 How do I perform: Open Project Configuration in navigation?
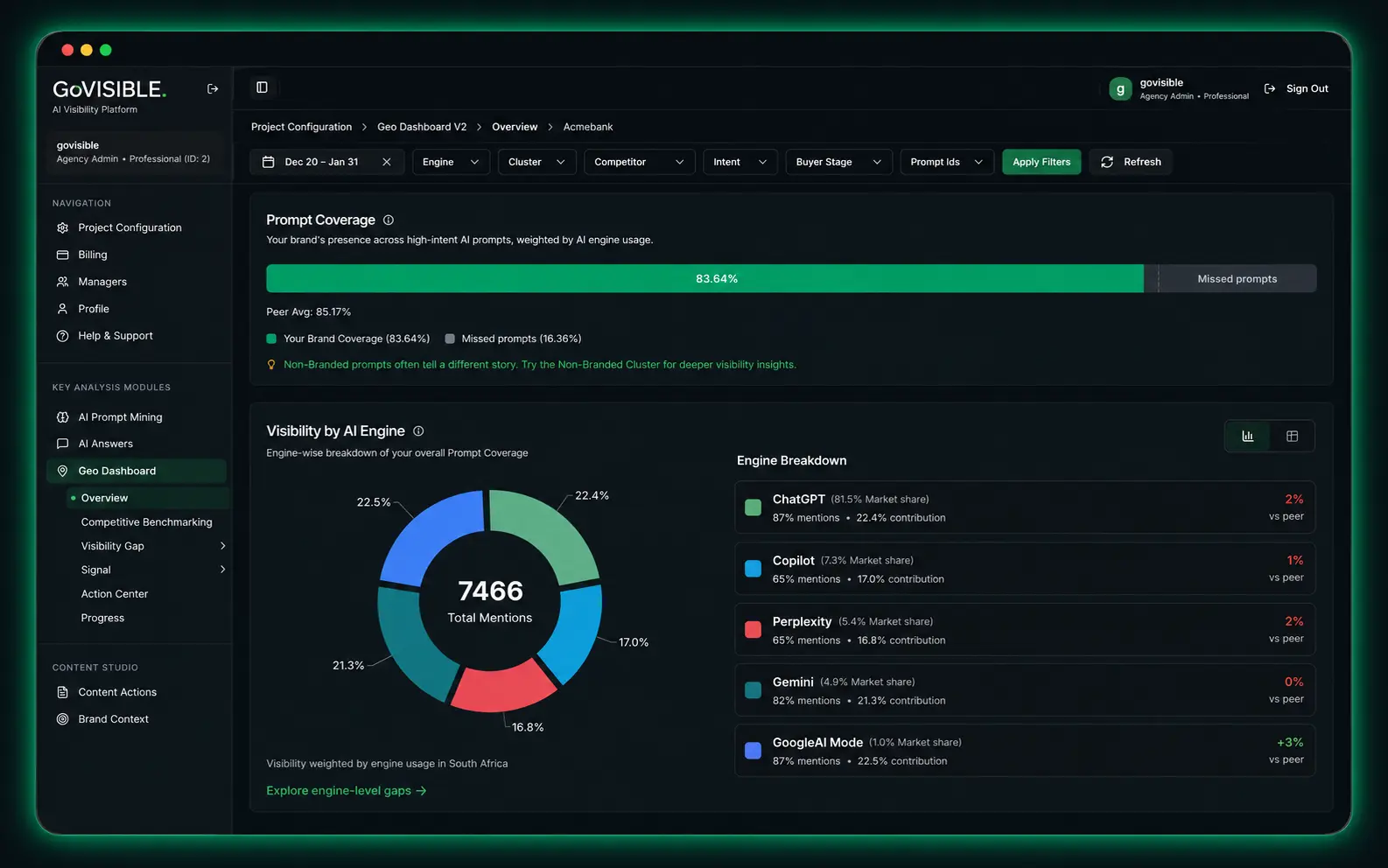130,227
